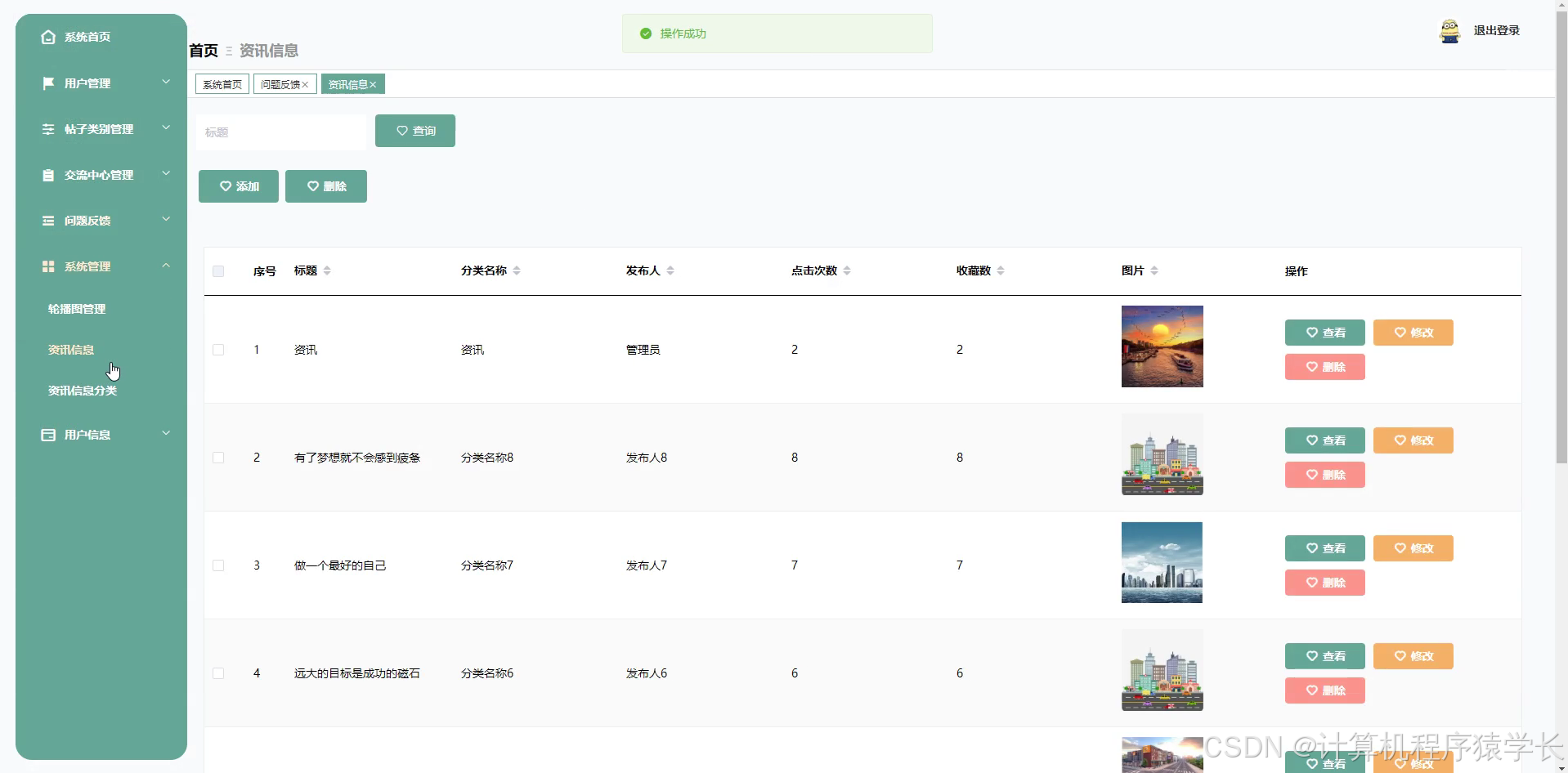
Task: Expand the 帖子类别管理 menu chevron
Action: point(166,127)
